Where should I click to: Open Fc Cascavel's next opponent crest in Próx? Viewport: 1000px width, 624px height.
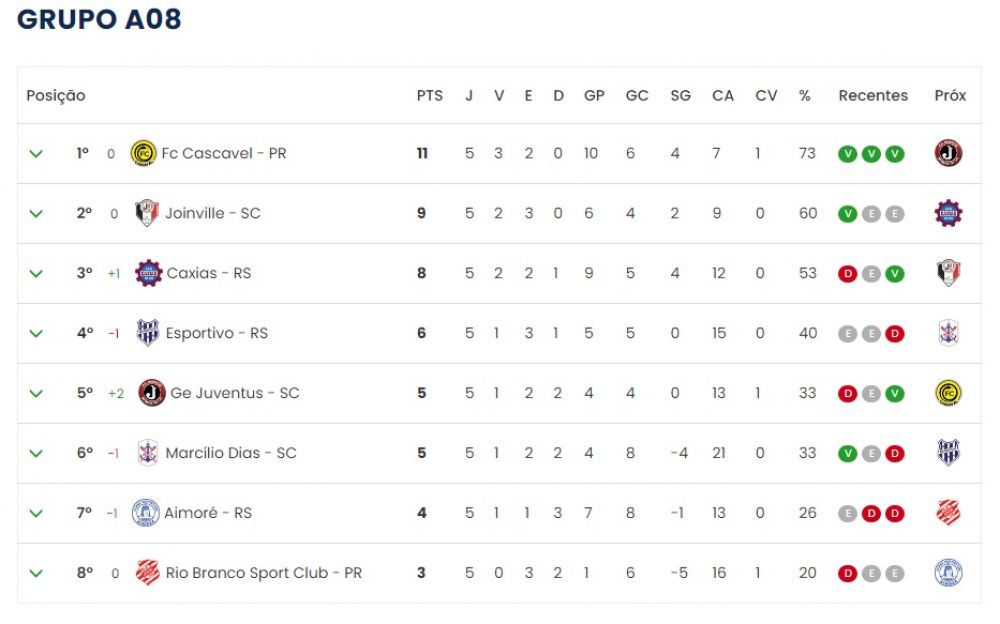coord(948,153)
